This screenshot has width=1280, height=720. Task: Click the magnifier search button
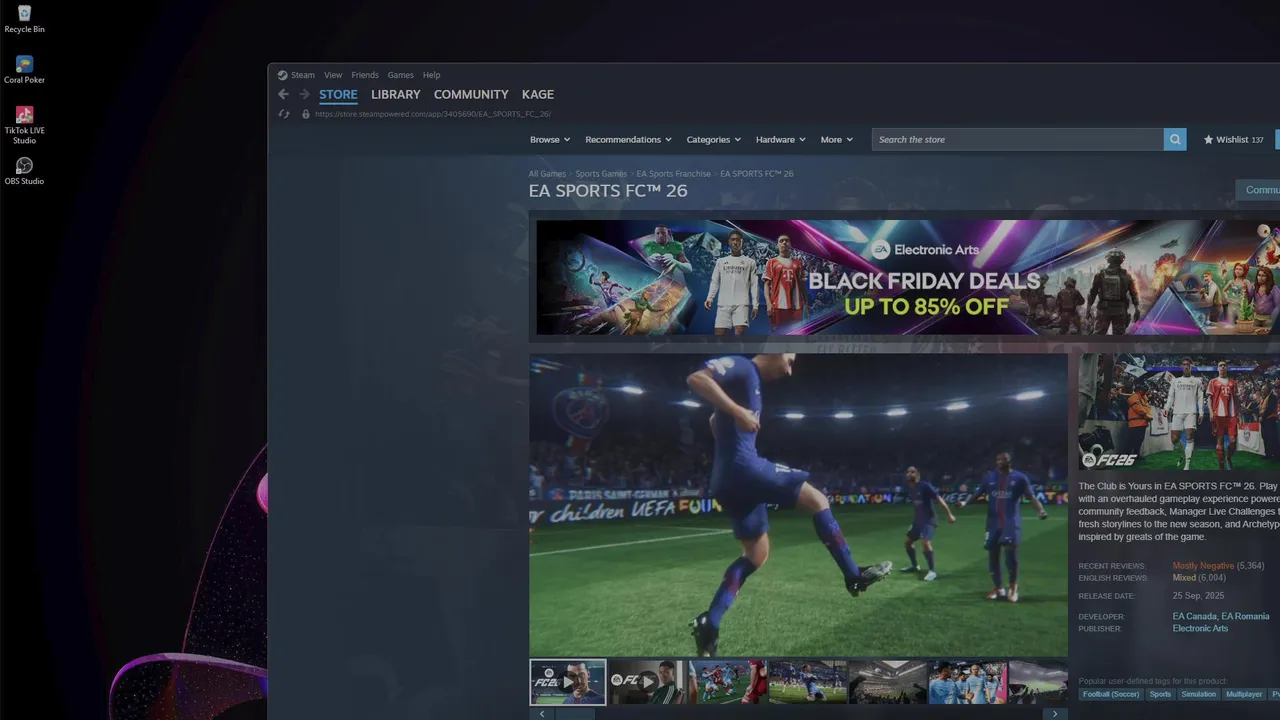1175,140
